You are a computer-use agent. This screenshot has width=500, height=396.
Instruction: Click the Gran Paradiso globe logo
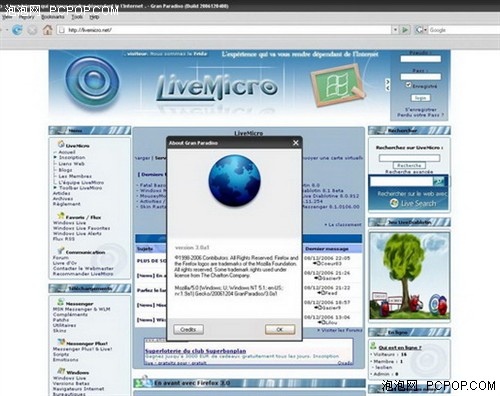click(234, 180)
